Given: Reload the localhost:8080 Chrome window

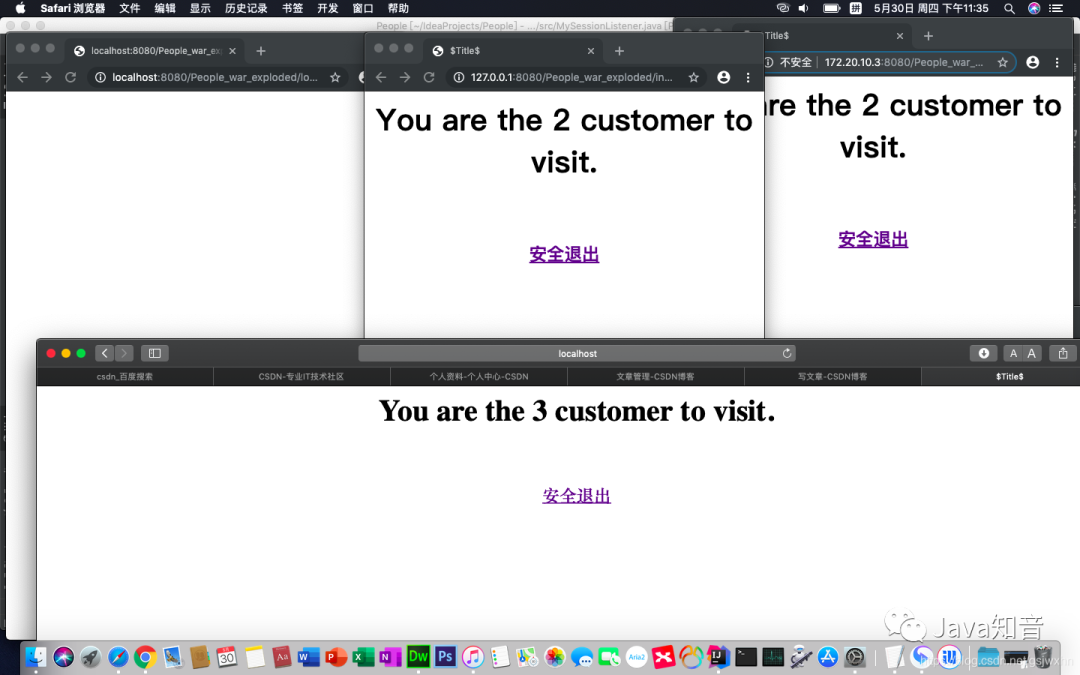Looking at the screenshot, I should point(70,77).
